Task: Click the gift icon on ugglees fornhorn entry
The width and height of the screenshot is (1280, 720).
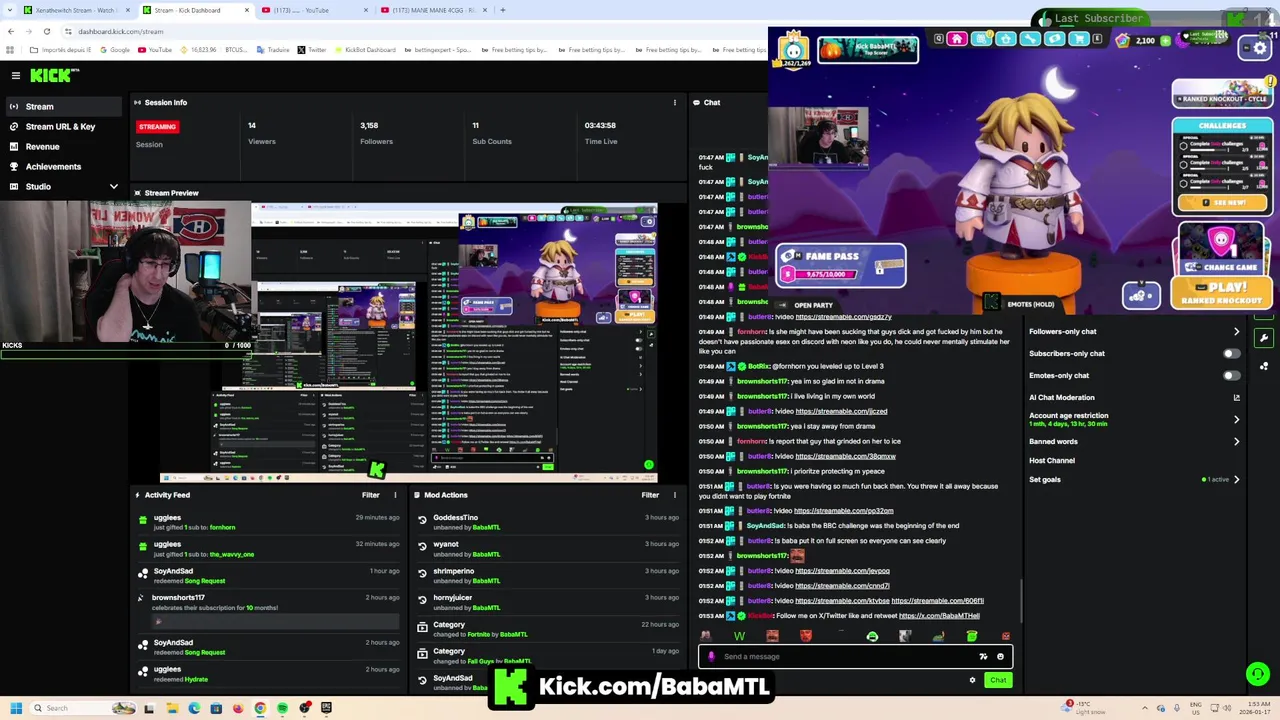Action: (142, 518)
